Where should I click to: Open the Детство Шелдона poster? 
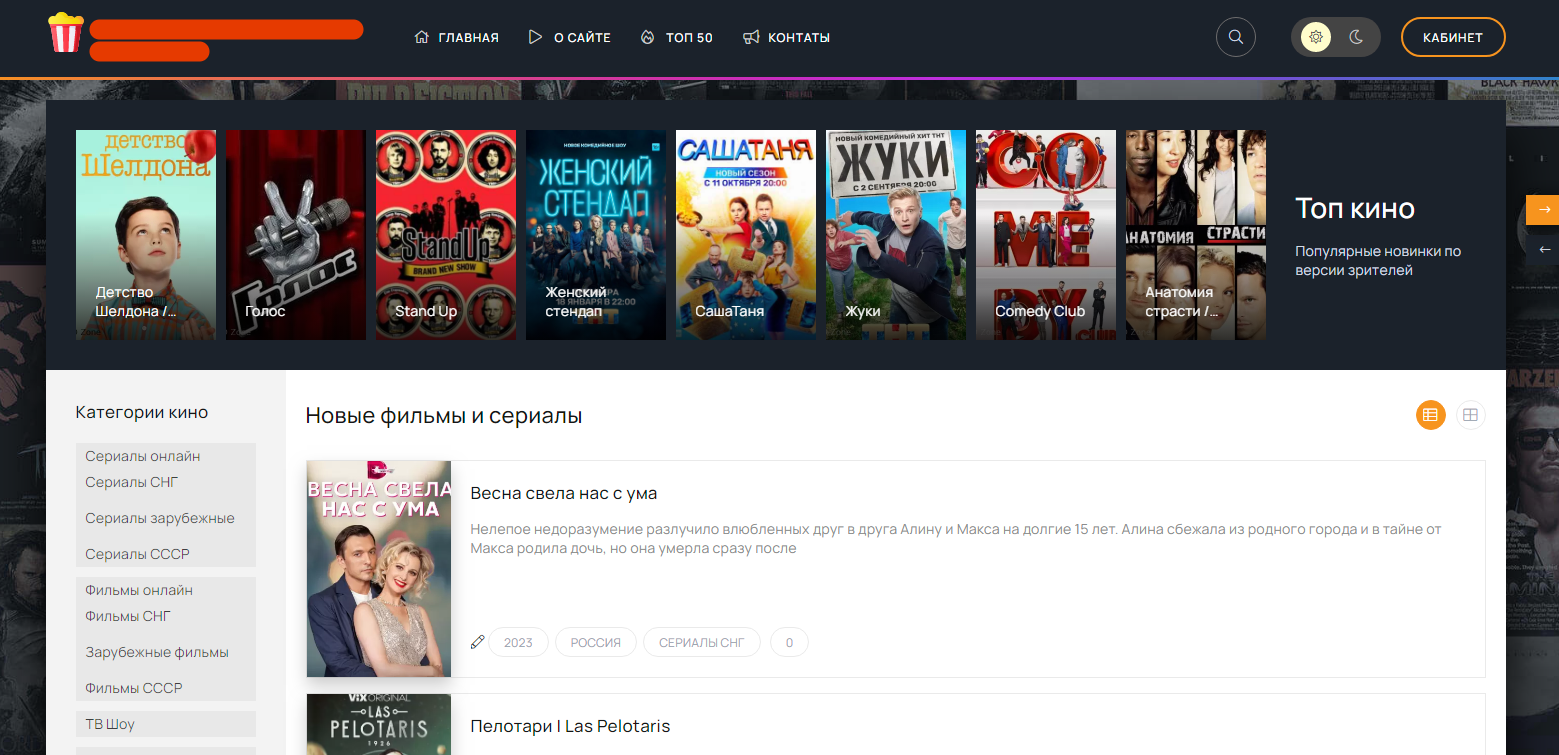146,235
